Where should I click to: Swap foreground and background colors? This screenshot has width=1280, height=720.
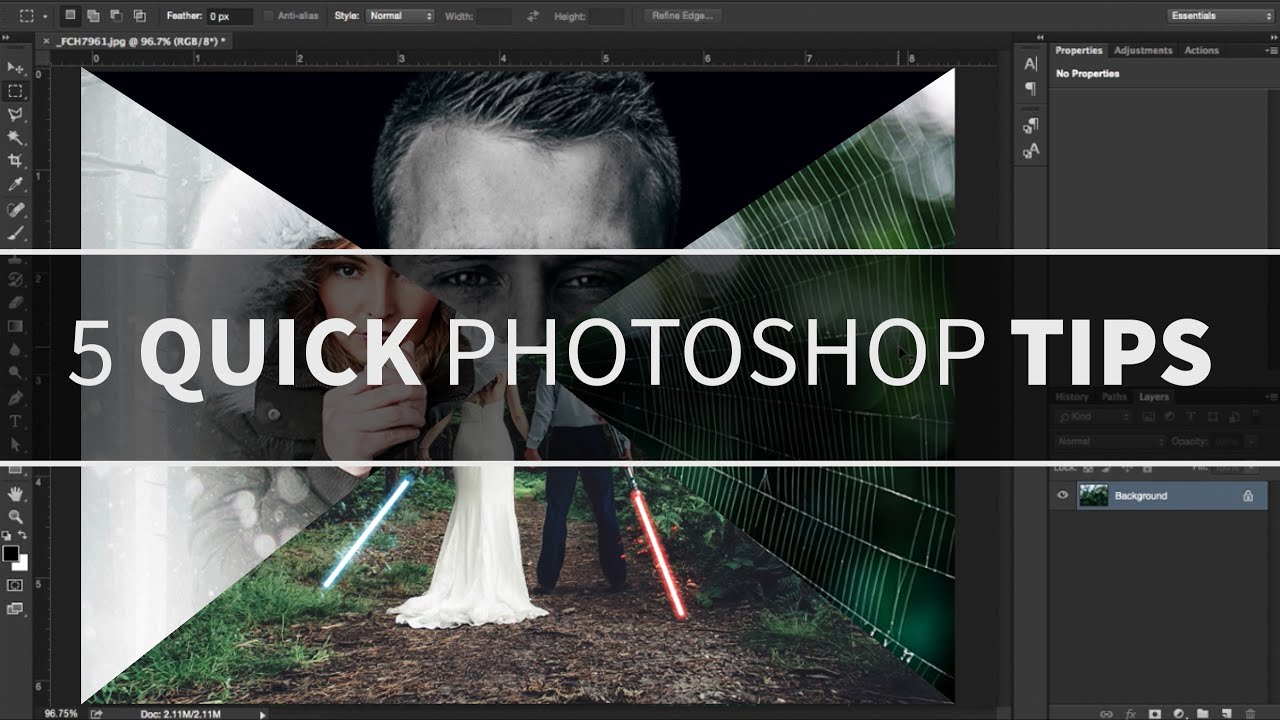pyautogui.click(x=22, y=537)
